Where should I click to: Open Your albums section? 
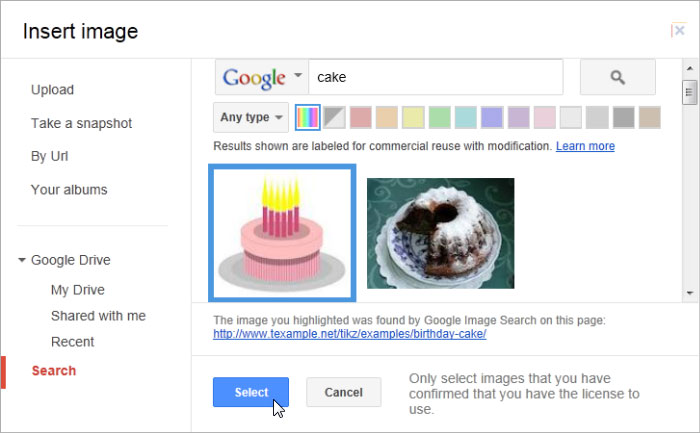click(x=69, y=190)
